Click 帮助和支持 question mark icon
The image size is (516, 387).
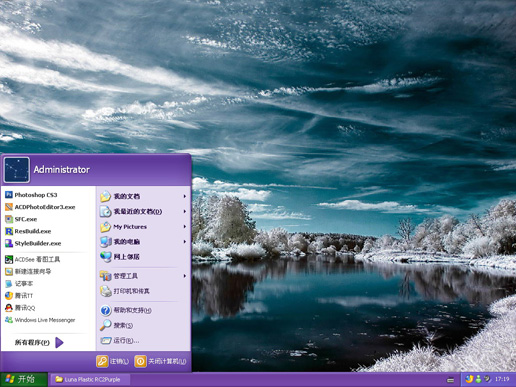tap(105, 310)
